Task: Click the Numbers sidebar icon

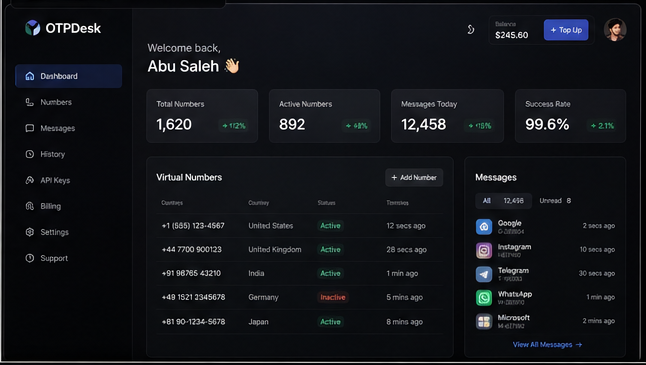Action: [30, 102]
